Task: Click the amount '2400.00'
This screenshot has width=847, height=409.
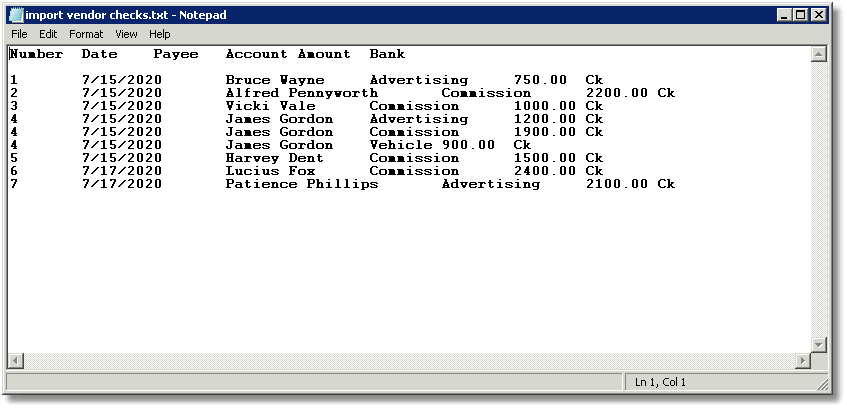Action: 545,171
